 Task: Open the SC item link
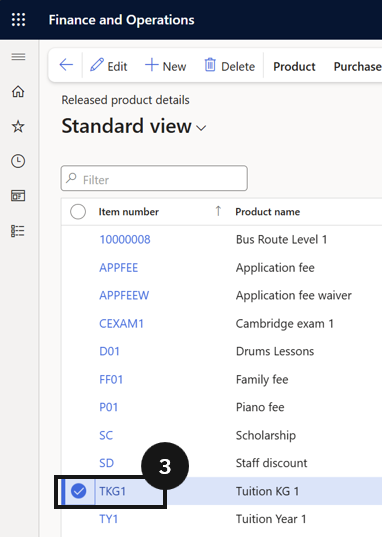pyautogui.click(x=106, y=435)
